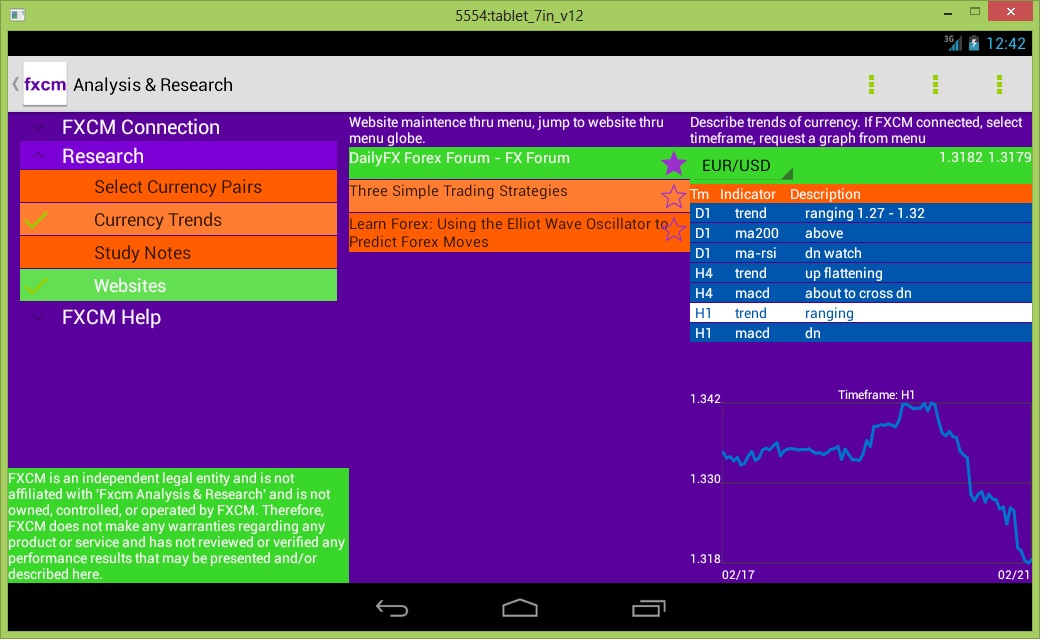Toggle the filled star for DailyFX Forex Forum
The height and width of the screenshot is (640, 1041).
(x=673, y=163)
